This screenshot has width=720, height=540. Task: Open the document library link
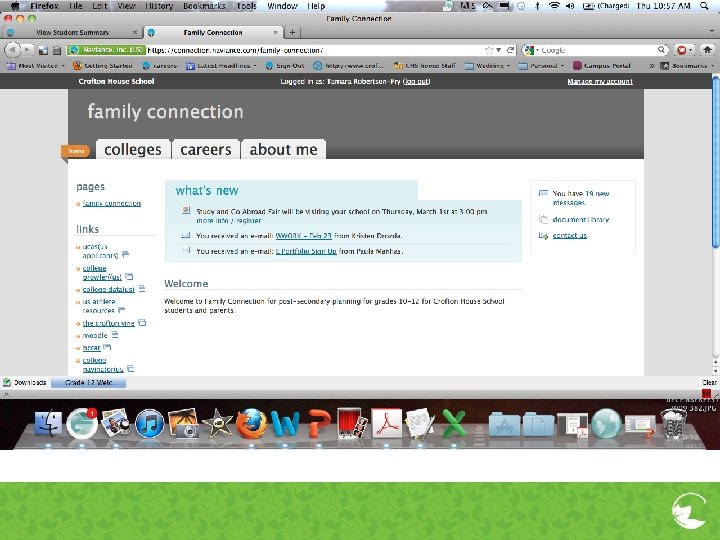click(x=580, y=219)
